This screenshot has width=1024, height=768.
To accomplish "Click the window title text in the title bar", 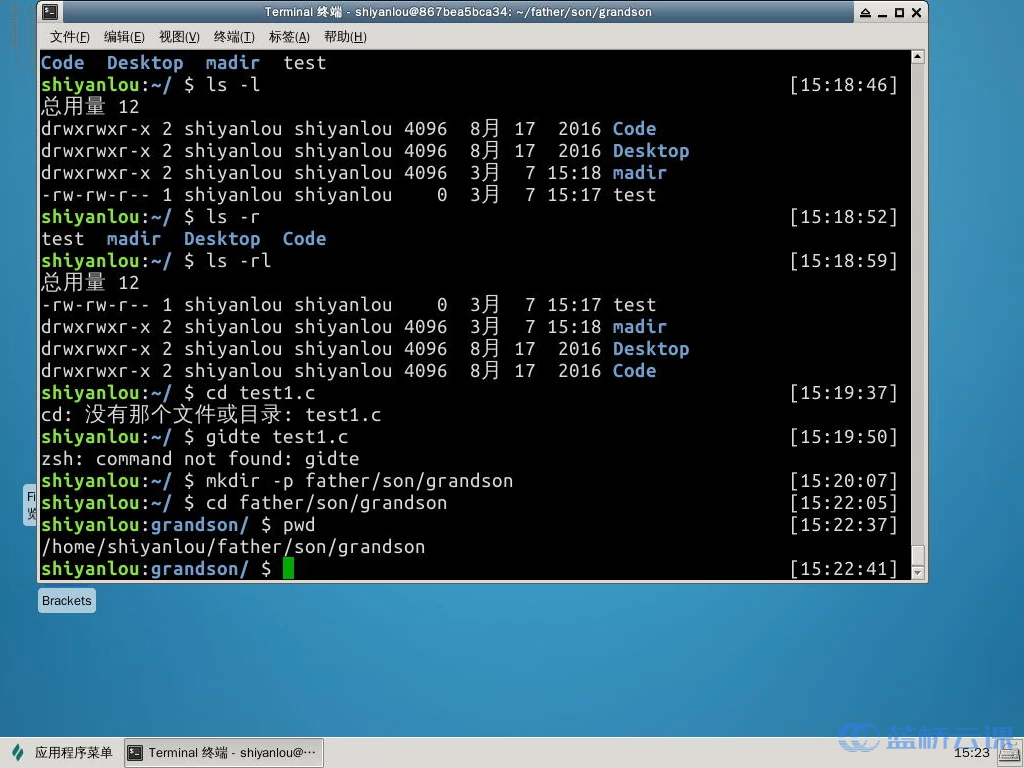I will pyautogui.click(x=458, y=12).
